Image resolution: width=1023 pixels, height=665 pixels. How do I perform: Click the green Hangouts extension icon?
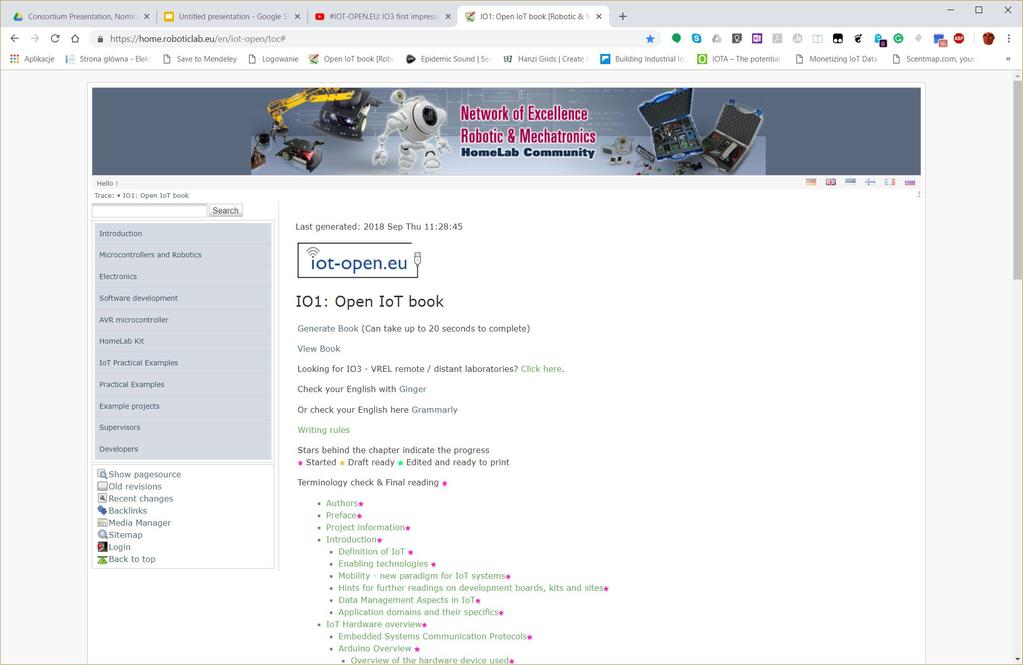click(676, 39)
